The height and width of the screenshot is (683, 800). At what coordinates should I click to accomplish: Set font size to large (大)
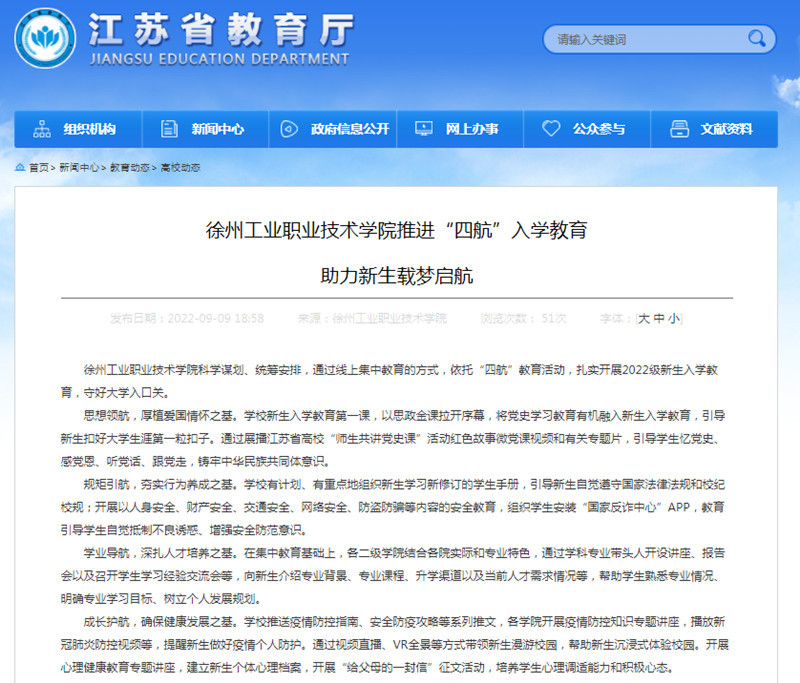[644, 318]
